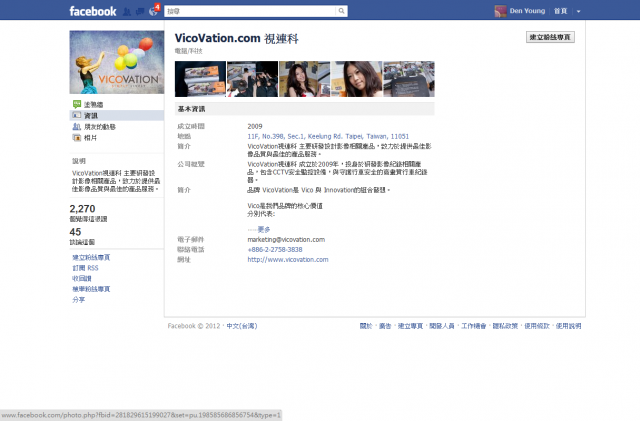The image size is (640, 421).
Task: Select 朋友的動態 in the sidebar
Action: (100, 127)
